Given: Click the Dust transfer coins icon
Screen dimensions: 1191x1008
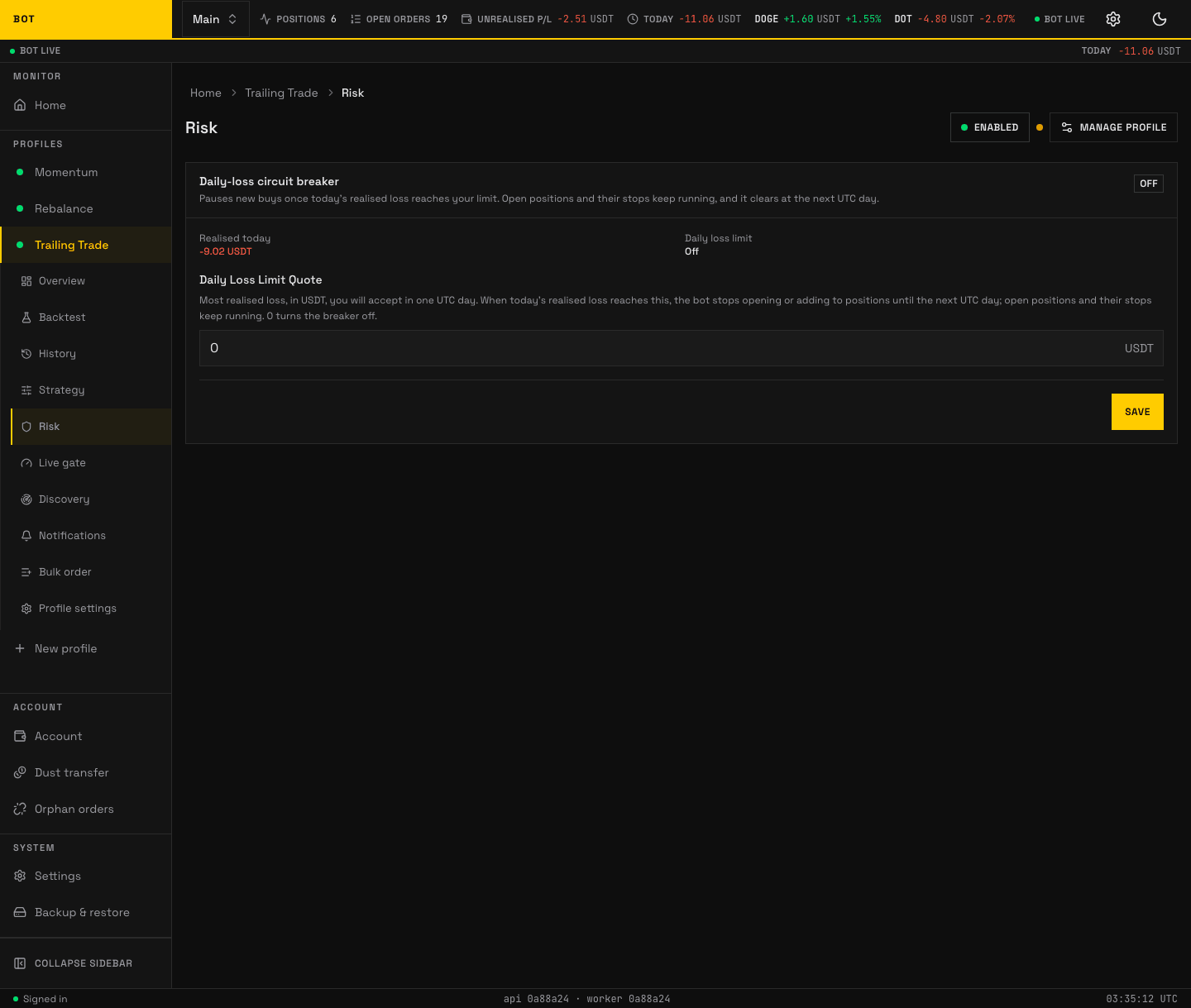Looking at the screenshot, I should (x=20, y=772).
